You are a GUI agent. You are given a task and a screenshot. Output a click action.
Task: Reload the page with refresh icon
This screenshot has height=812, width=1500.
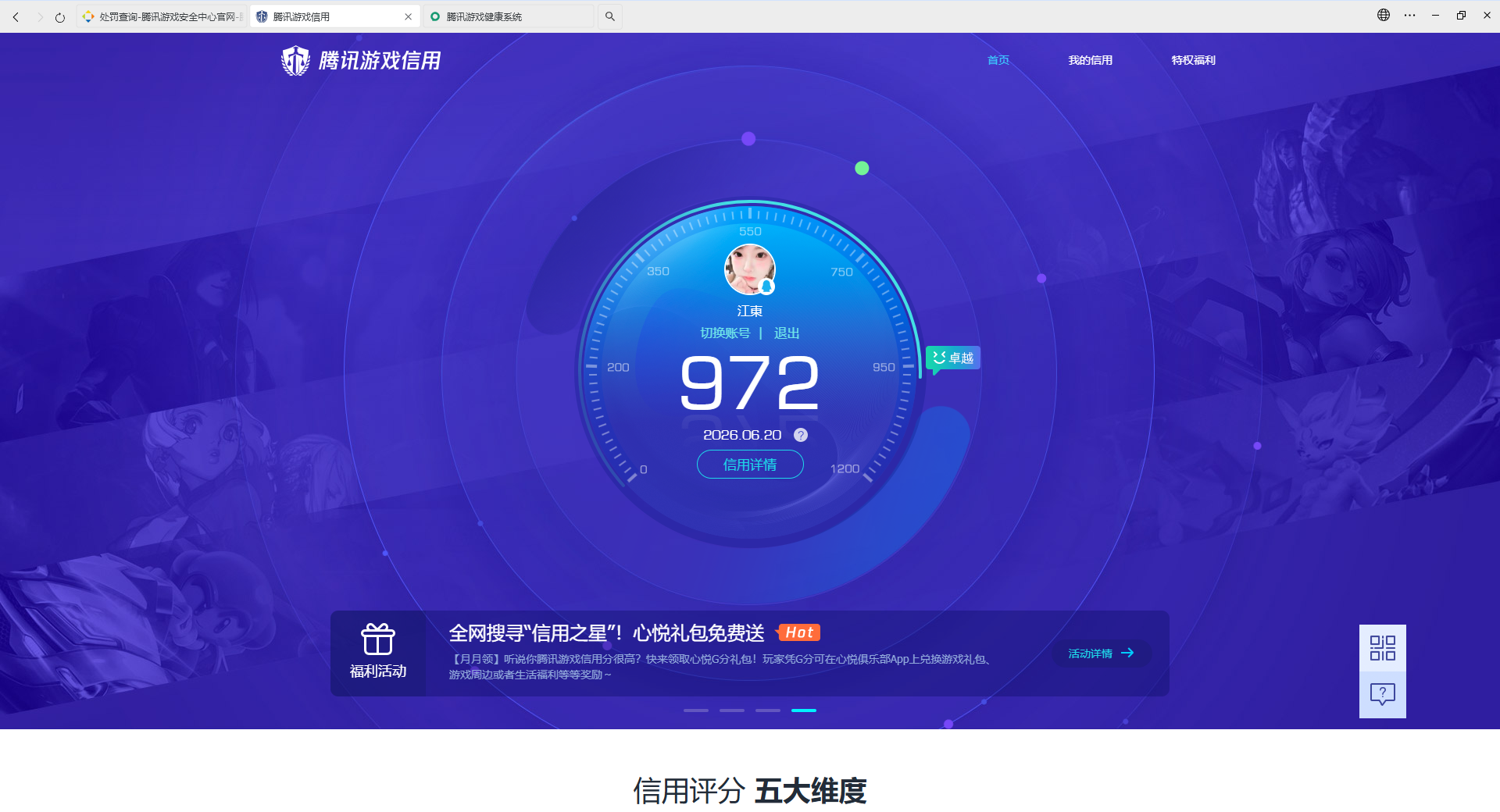coord(60,16)
